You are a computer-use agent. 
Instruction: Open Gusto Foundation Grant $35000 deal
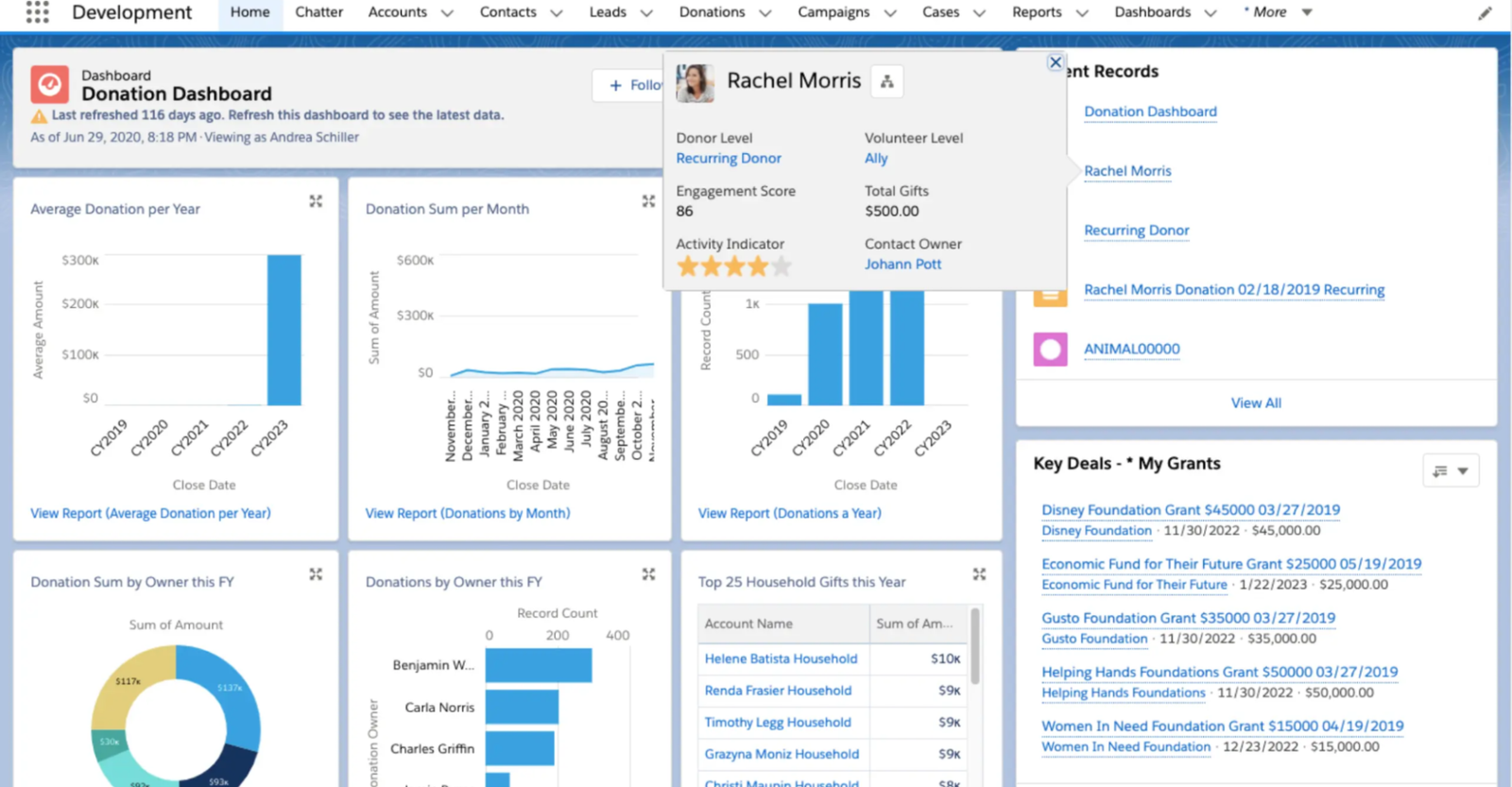1188,618
